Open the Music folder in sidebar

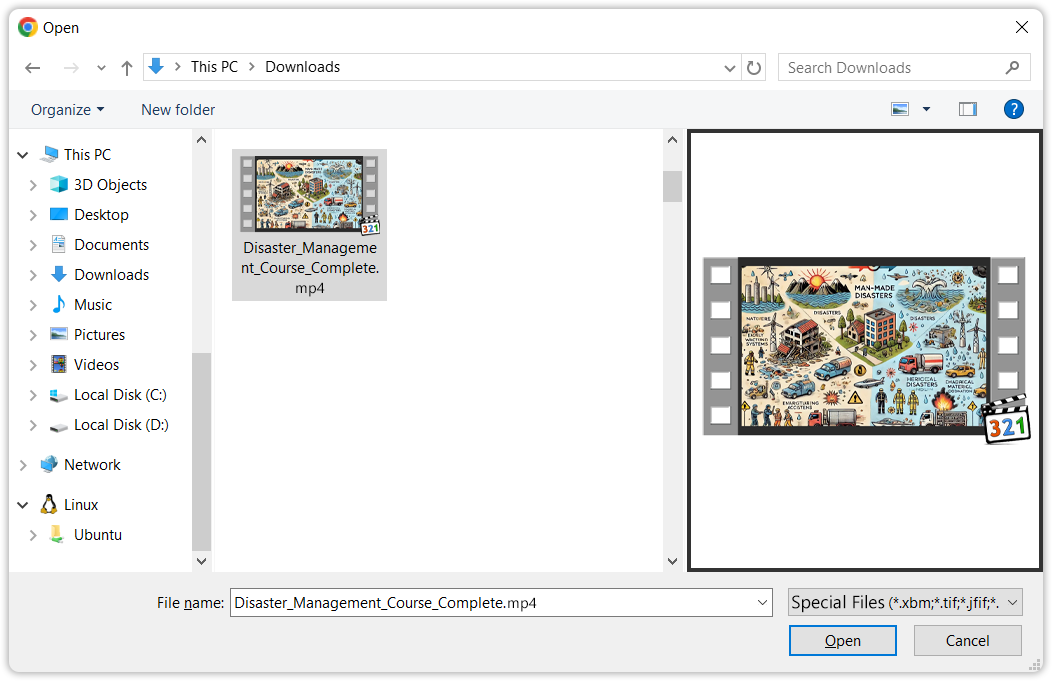93,305
